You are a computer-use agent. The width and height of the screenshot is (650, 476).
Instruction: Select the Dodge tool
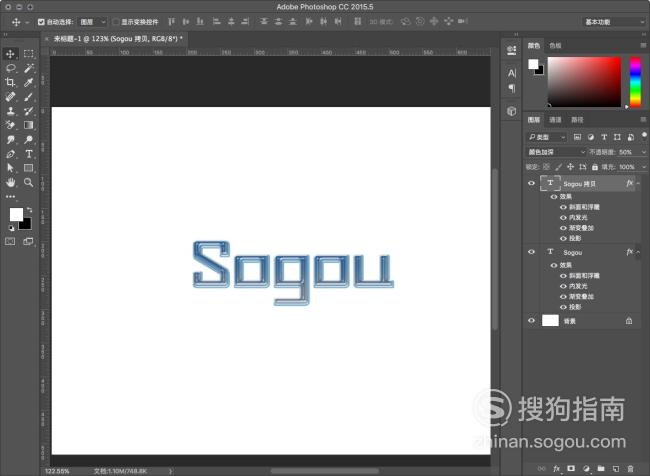click(29, 140)
